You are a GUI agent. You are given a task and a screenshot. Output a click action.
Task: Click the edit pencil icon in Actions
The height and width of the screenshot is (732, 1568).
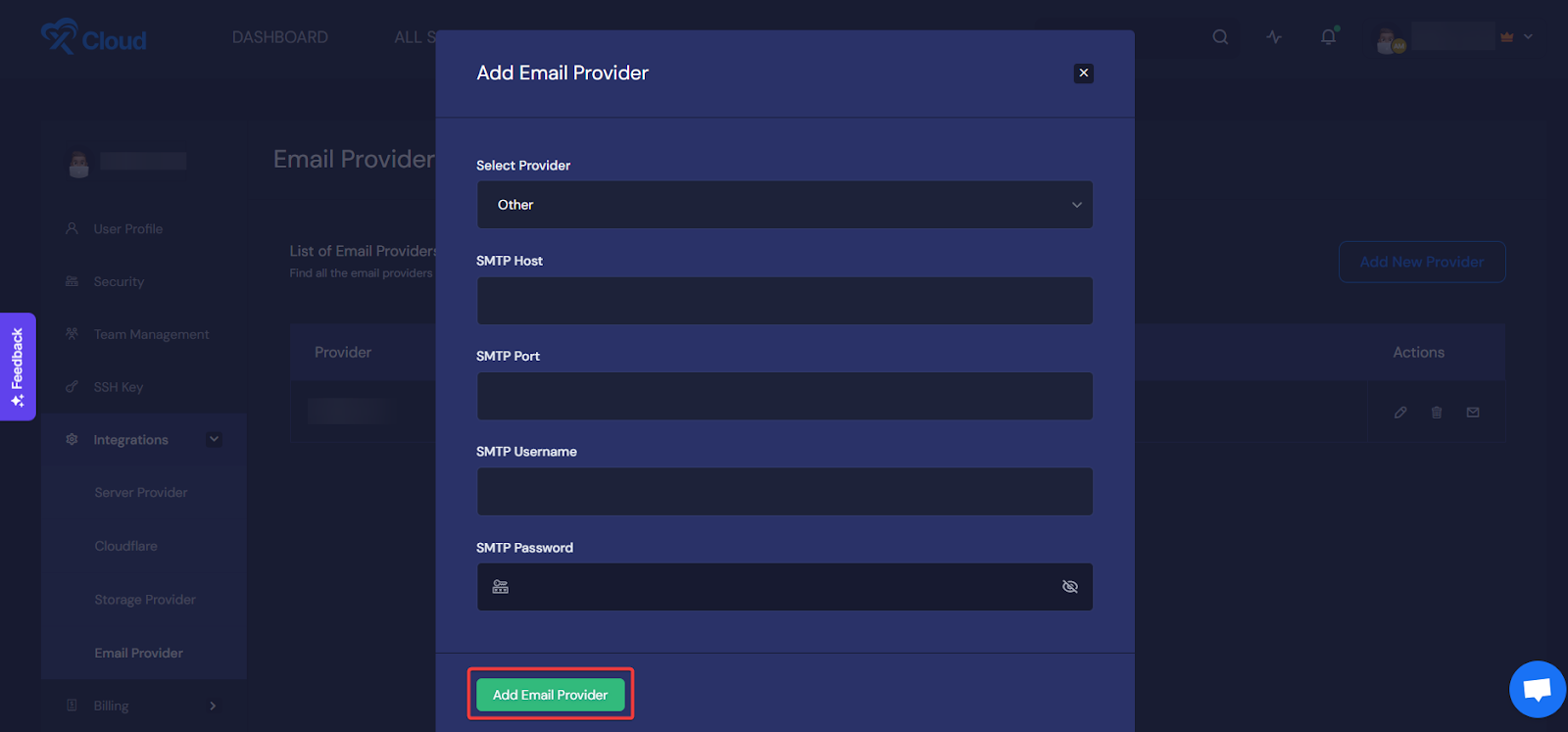(x=1400, y=413)
